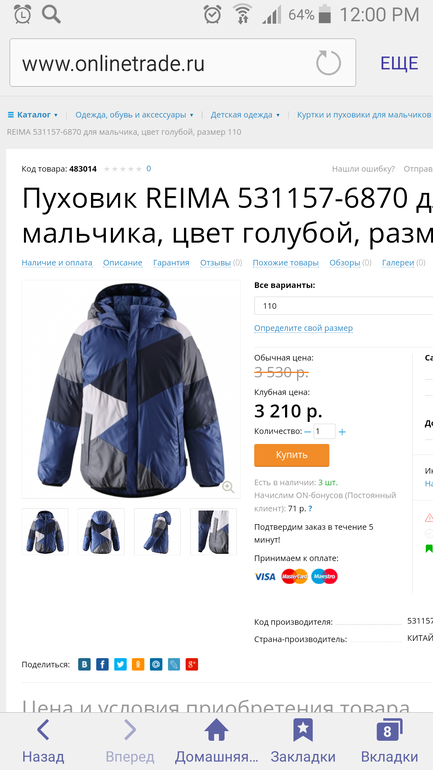Expand Детская одежда breadcrumb dropdown
Image resolution: width=433 pixels, height=770 pixels.
[245, 115]
